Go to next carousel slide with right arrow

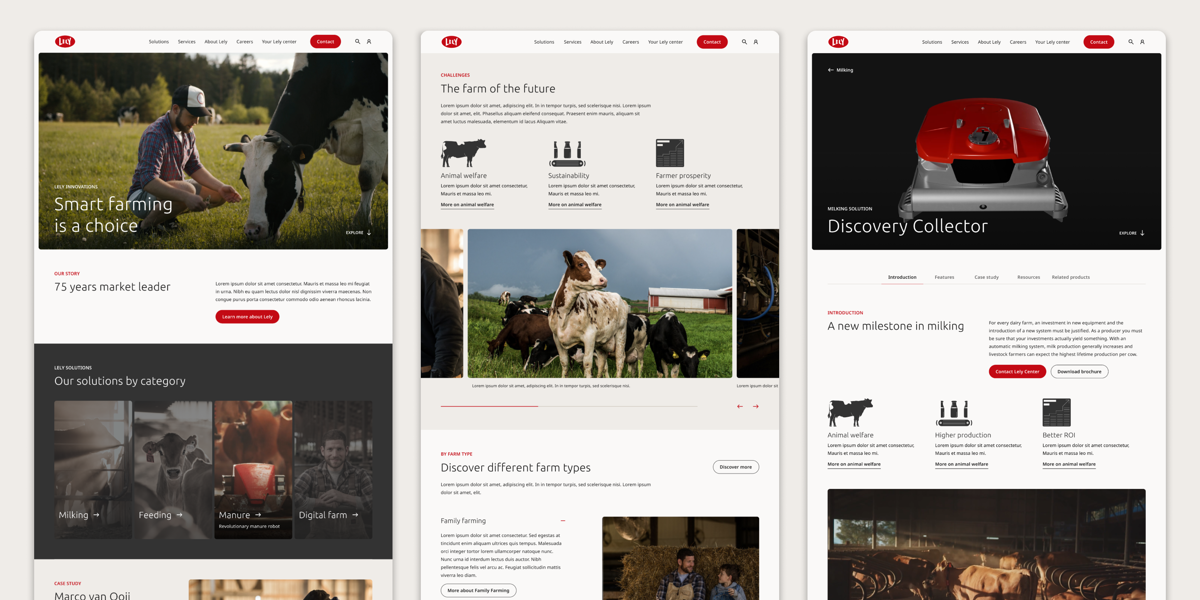[x=756, y=406]
